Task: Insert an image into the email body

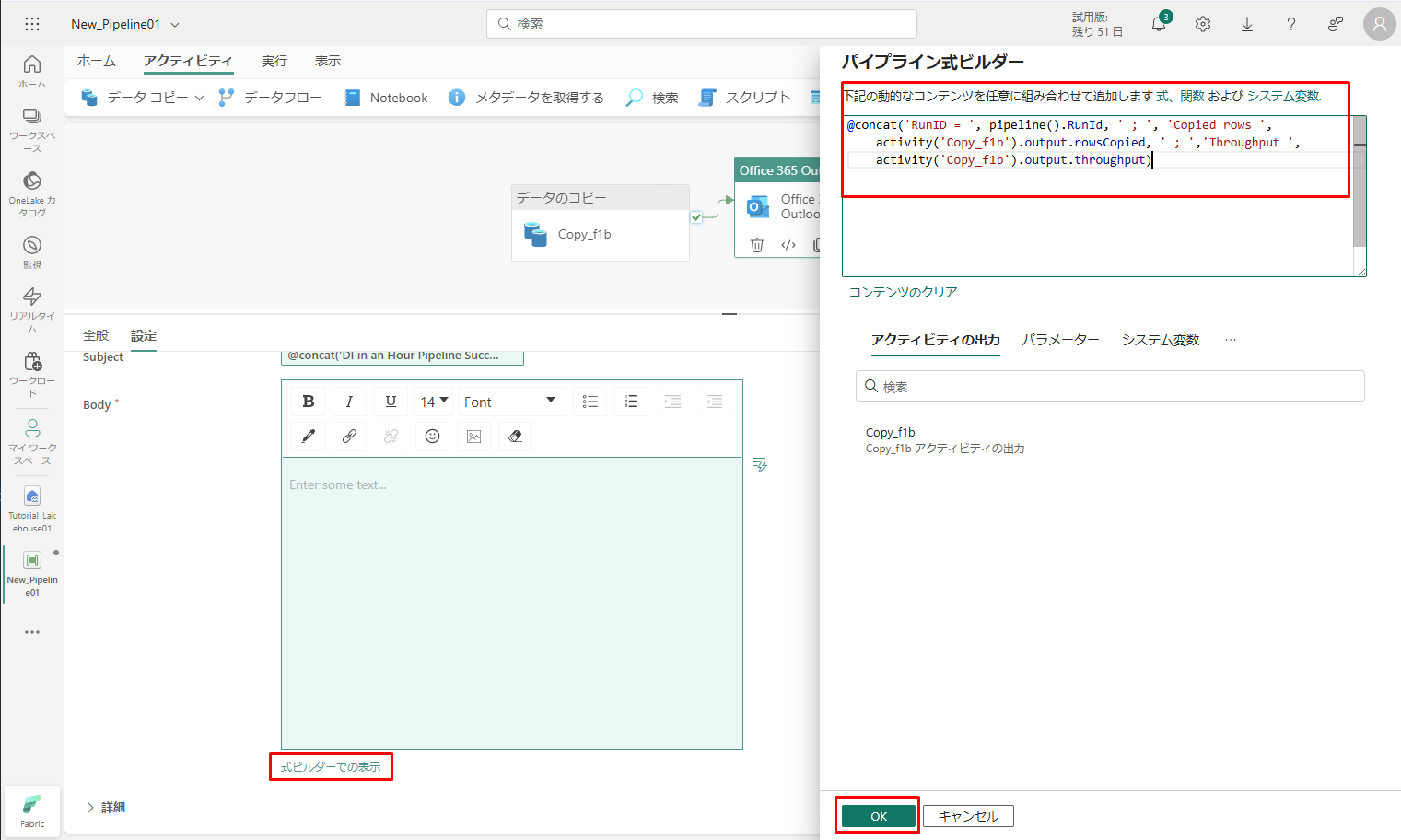Action: coord(473,437)
